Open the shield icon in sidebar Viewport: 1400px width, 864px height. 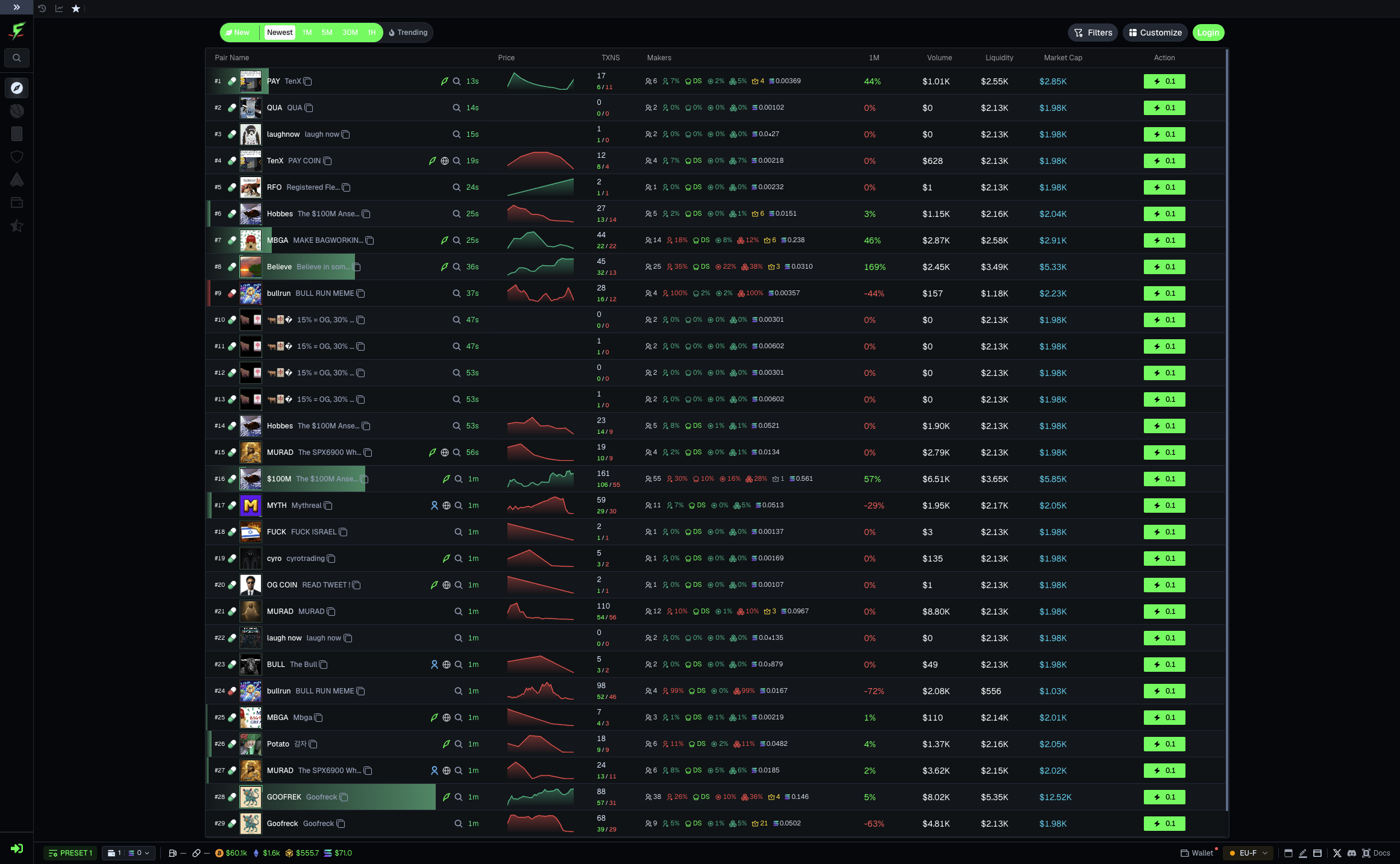(x=17, y=157)
